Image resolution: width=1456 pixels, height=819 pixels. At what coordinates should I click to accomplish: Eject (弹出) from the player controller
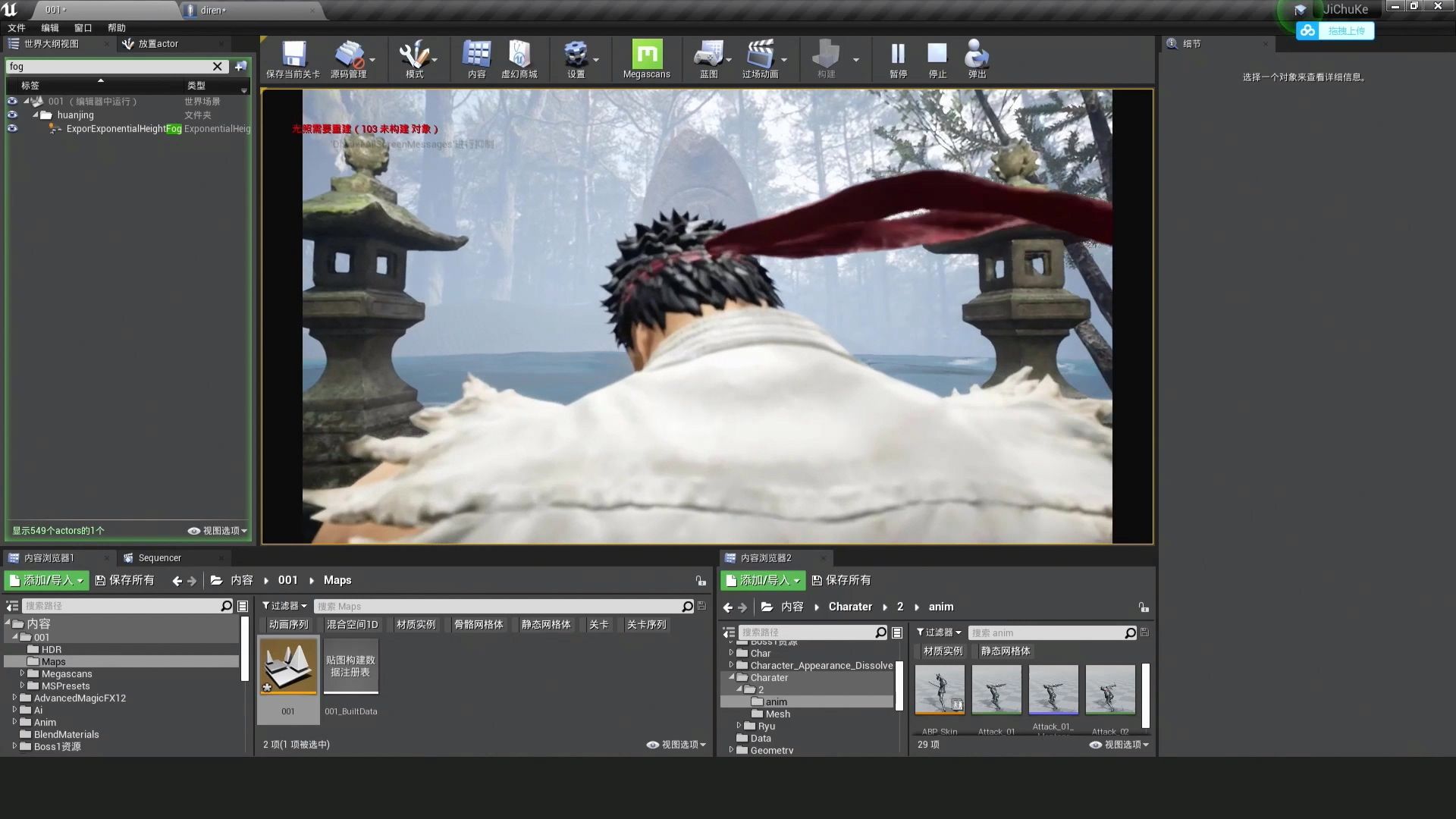click(x=977, y=59)
